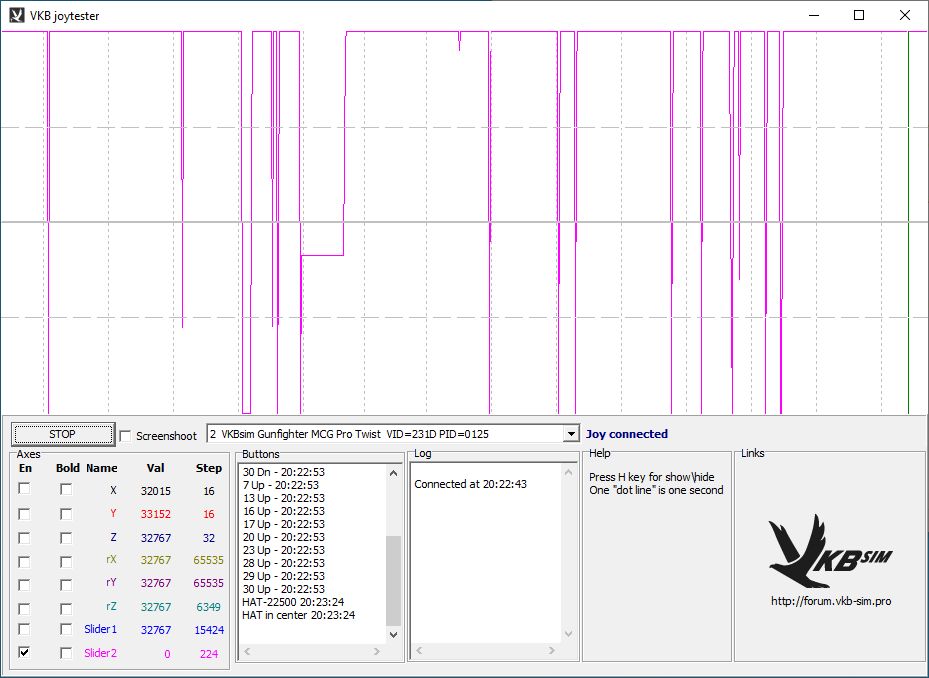Enable the Slider1 axis checkbox
This screenshot has width=929, height=678.
pyautogui.click(x=24, y=629)
